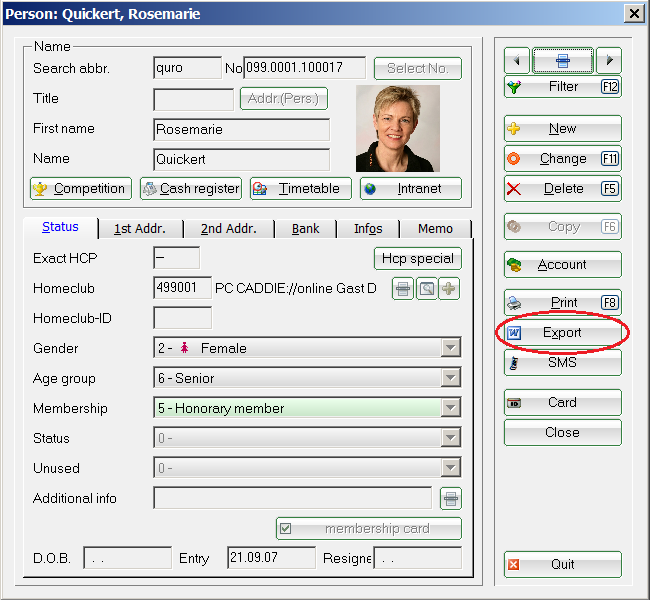Viewport: 650px width, 600px height.
Task: Open Cash register for this person
Action: (x=191, y=188)
